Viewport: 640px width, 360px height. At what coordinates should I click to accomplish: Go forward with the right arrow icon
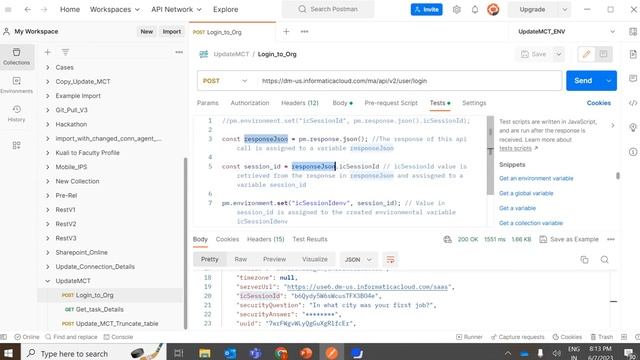(x=44, y=9)
